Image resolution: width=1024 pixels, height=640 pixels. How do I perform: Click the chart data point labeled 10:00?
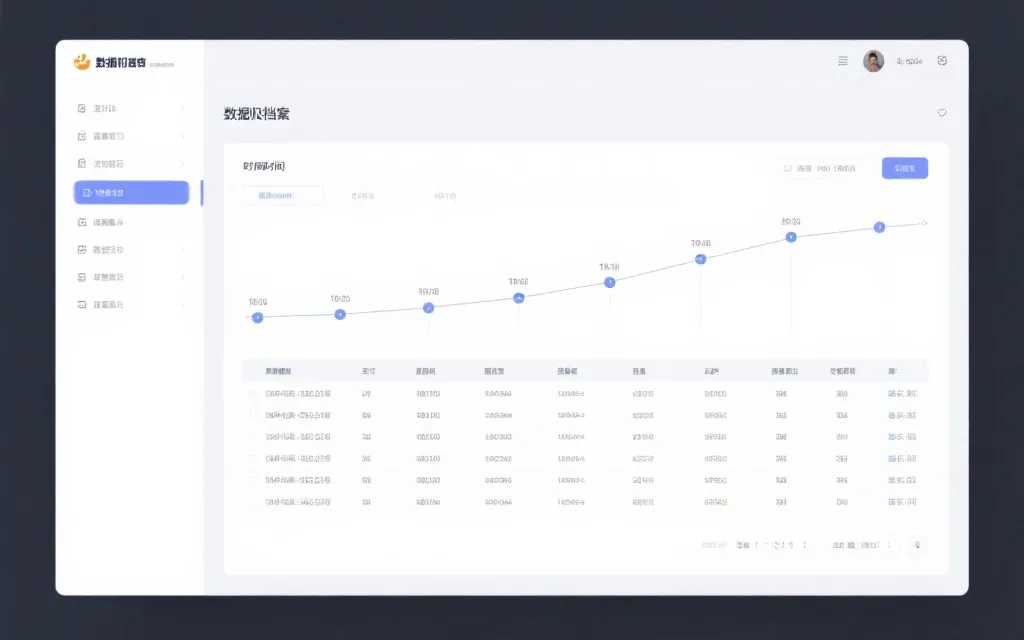coord(700,259)
